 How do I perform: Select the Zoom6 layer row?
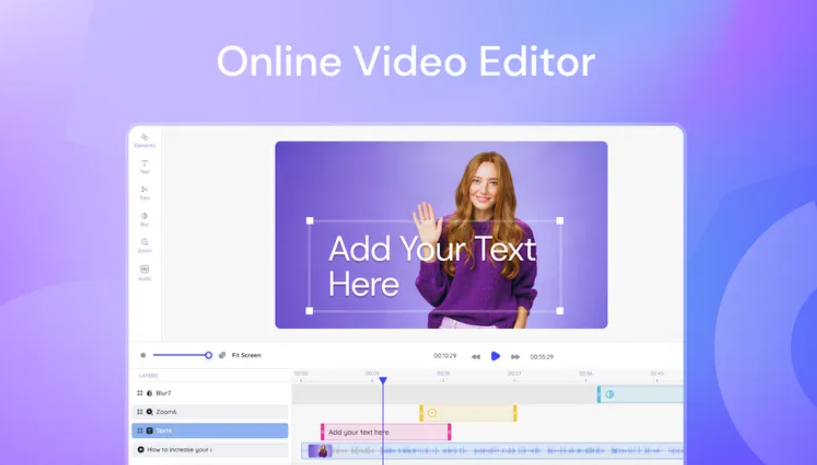click(210, 412)
